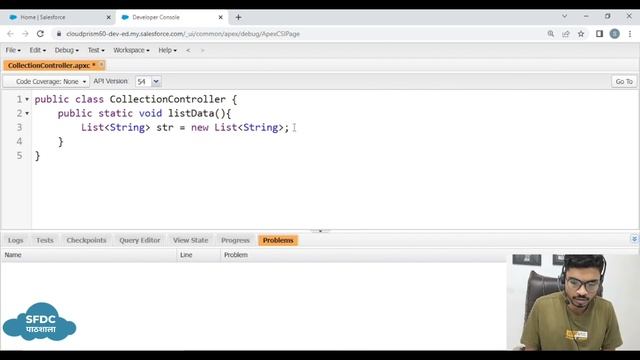Open the browser zoom magnifier icon
The height and width of the screenshot is (360, 640).
[x=551, y=34]
